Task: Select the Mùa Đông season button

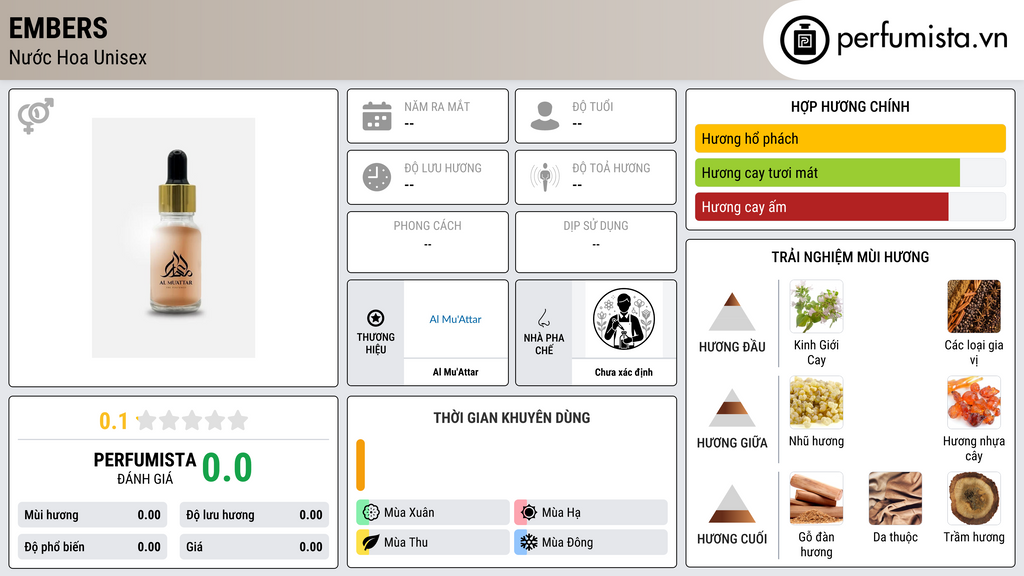Action: (591, 542)
